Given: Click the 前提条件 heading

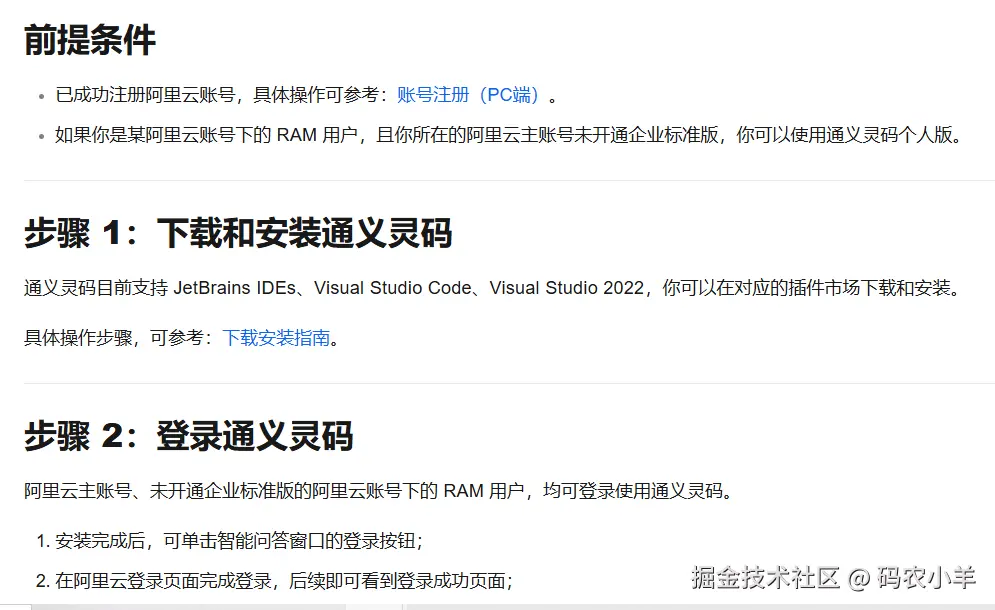Looking at the screenshot, I should [x=89, y=40].
